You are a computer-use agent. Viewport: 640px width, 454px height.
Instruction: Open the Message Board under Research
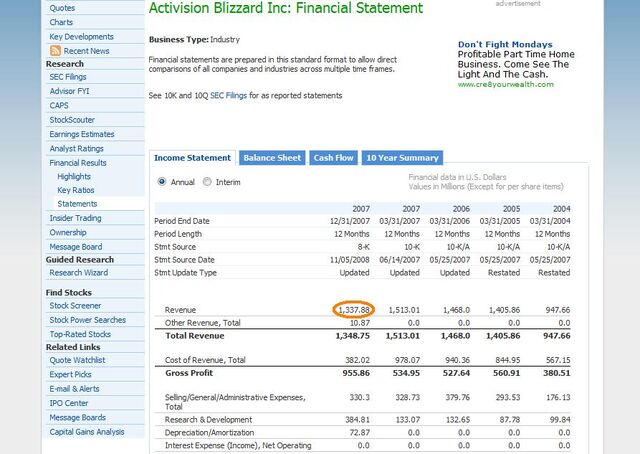(76, 247)
